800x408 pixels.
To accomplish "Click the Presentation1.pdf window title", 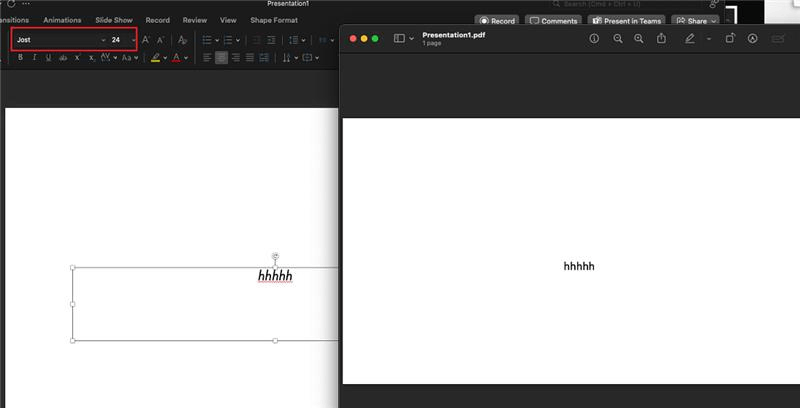I will click(x=454, y=35).
